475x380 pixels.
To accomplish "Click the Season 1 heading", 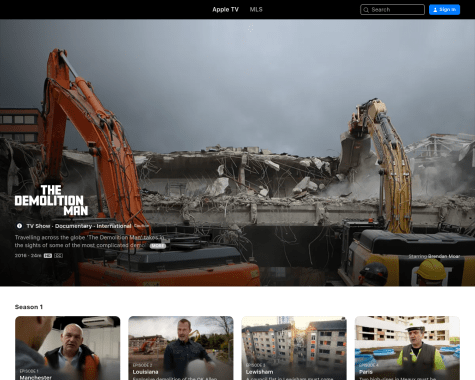I will tap(29, 307).
